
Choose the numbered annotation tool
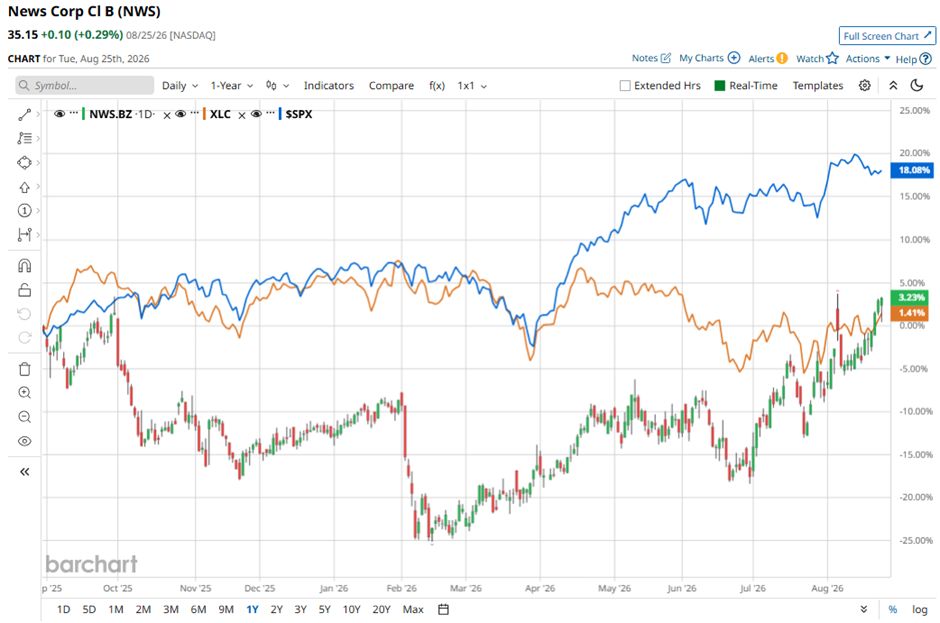click(x=24, y=210)
